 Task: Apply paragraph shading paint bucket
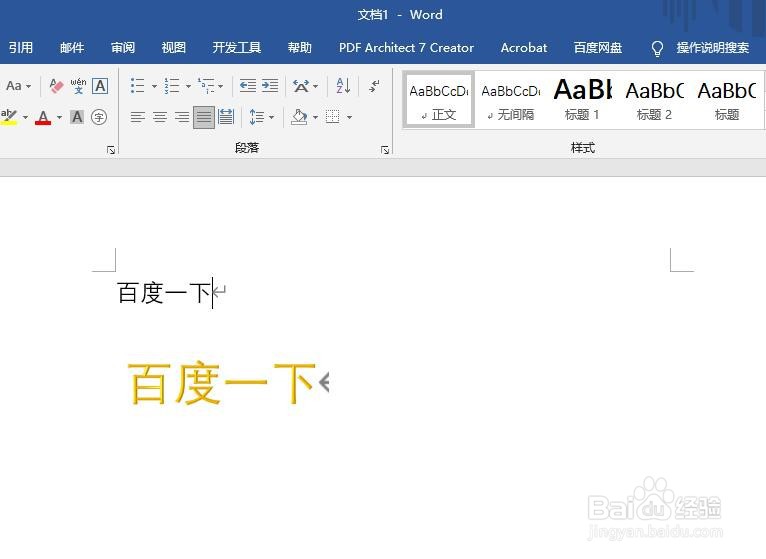(x=299, y=117)
